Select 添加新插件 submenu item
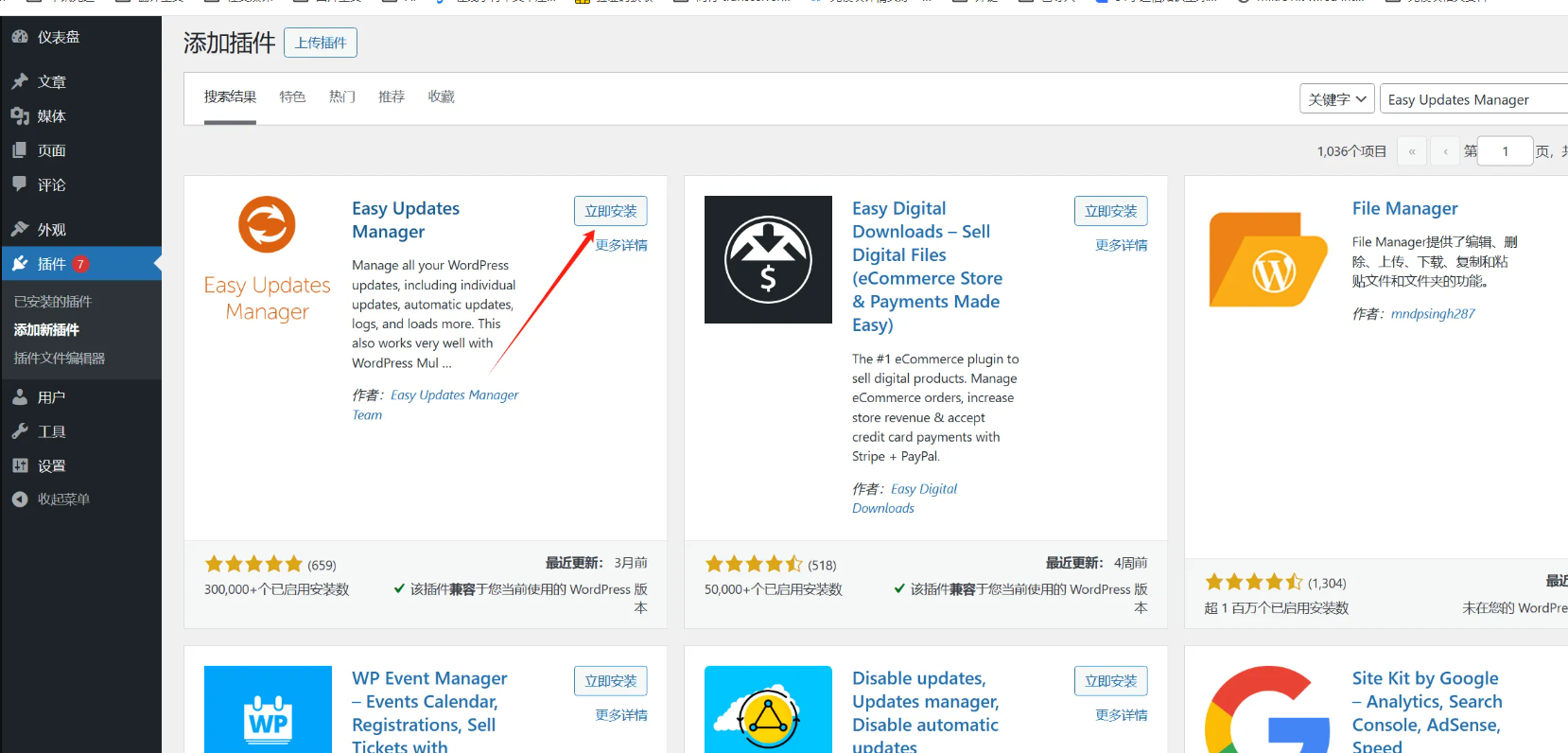 click(x=46, y=330)
